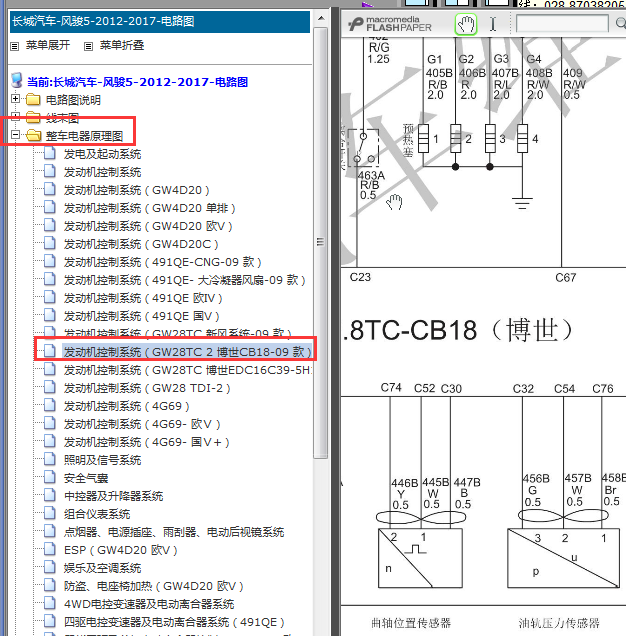Collapse the 整车电器原理图 folder node
626x636 pixels.
(x=15, y=135)
